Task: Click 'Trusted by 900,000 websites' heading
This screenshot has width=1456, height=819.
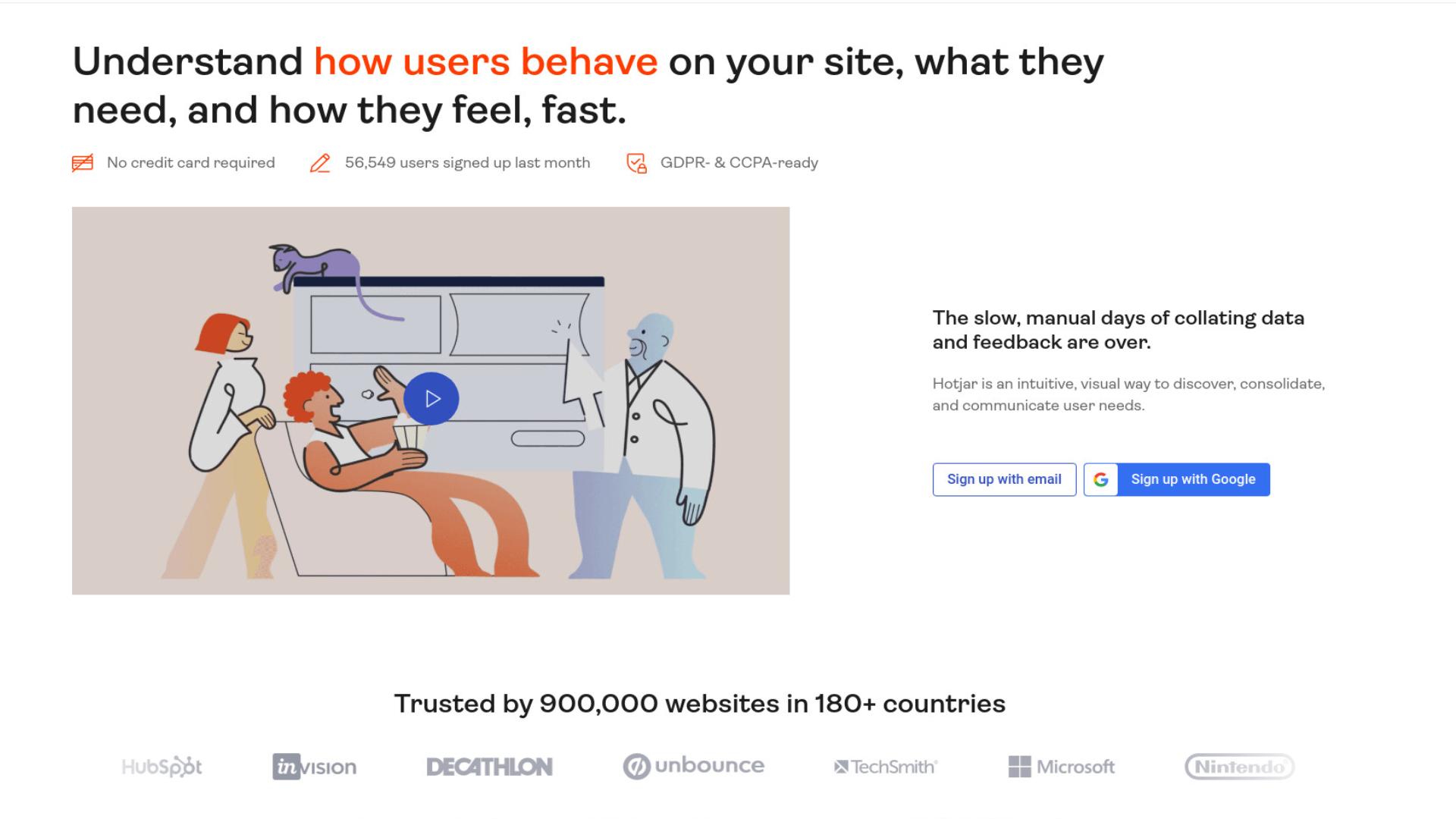Action: tap(699, 704)
